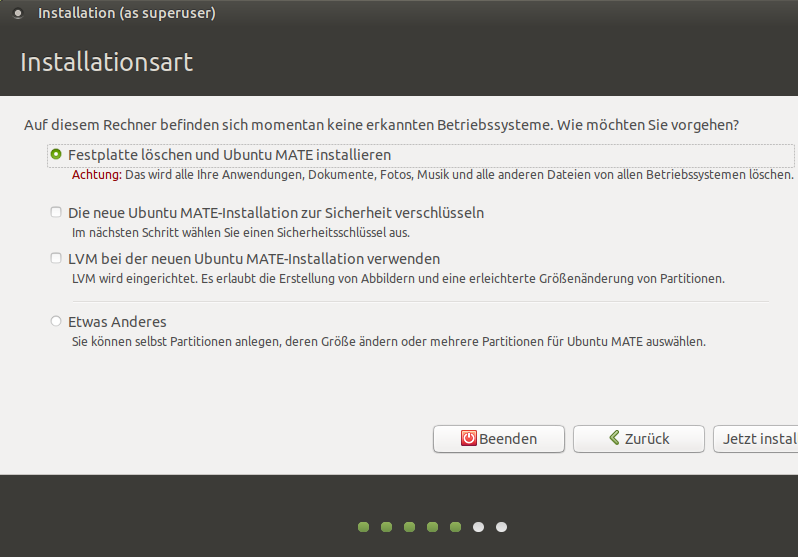798x557 pixels.
Task: Click the 'Installation (as superuser)' title bar
Action: click(x=126, y=13)
